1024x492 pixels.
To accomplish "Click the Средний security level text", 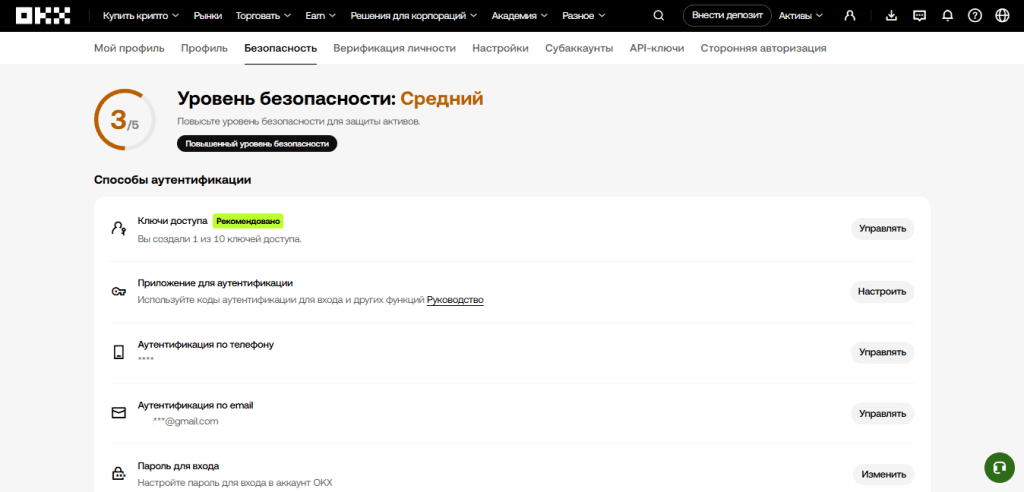I will [442, 99].
